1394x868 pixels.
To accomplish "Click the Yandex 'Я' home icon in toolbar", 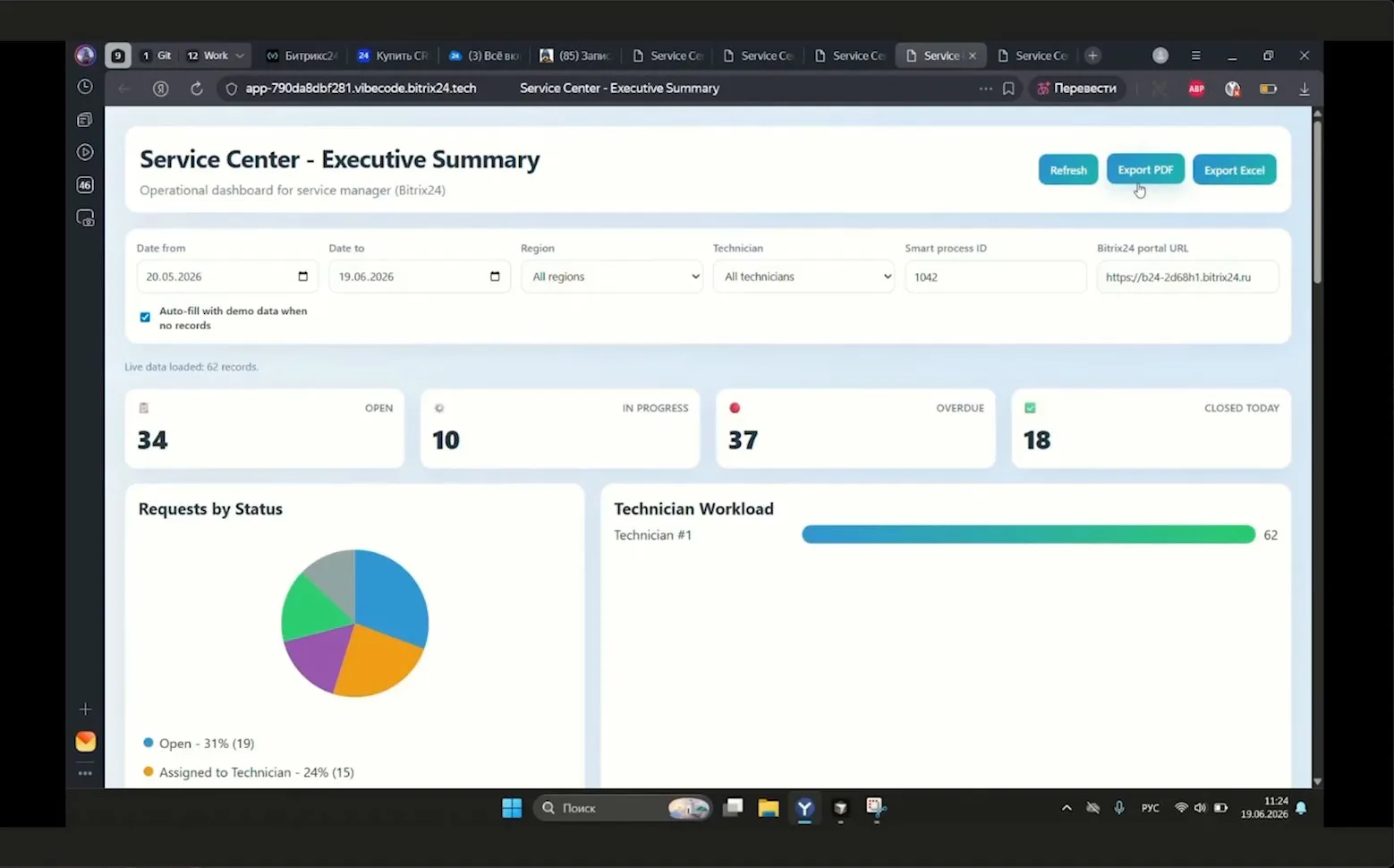I will pos(161,89).
